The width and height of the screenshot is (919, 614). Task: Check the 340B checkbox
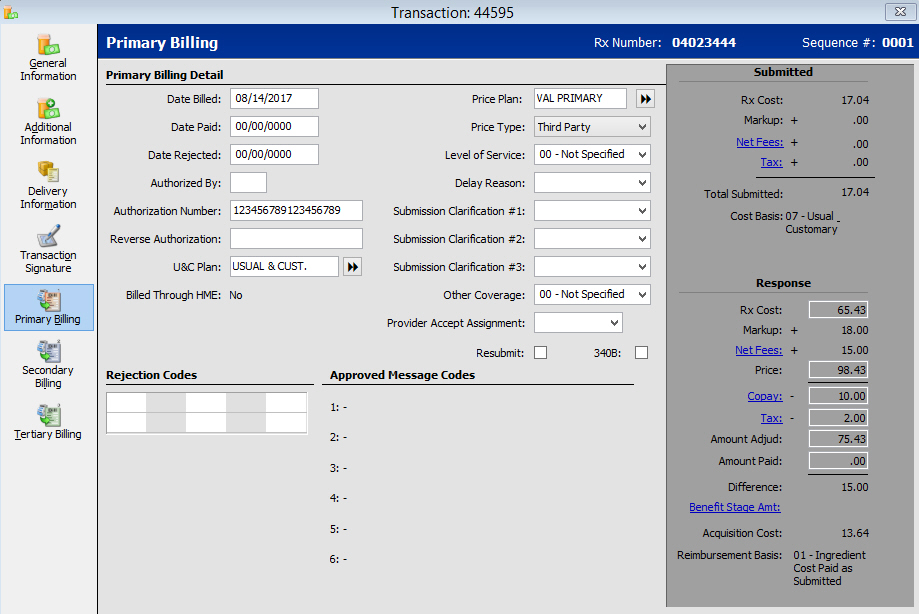641,351
